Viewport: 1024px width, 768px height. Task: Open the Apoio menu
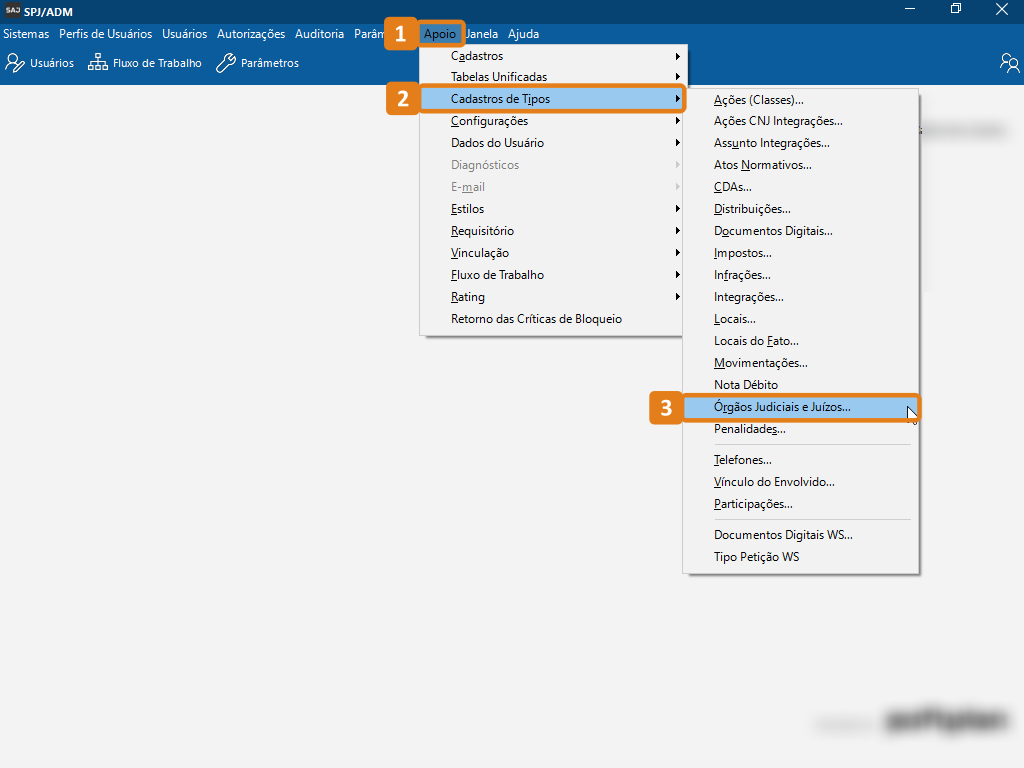tap(440, 34)
